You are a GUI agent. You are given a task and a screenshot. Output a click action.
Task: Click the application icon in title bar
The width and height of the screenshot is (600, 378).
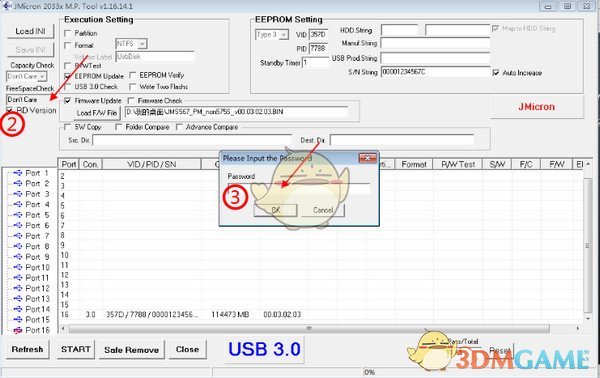[7, 6]
